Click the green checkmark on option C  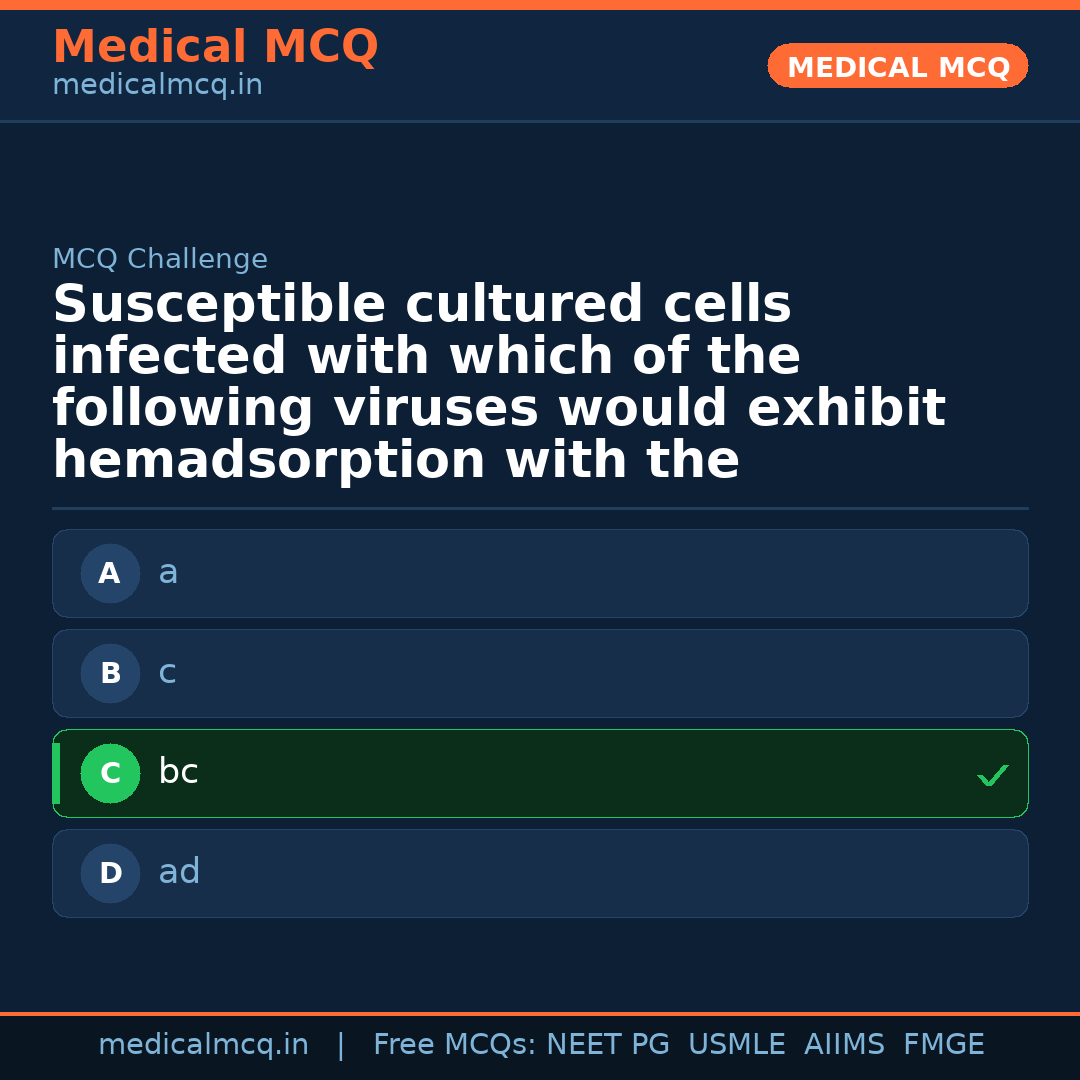992,775
